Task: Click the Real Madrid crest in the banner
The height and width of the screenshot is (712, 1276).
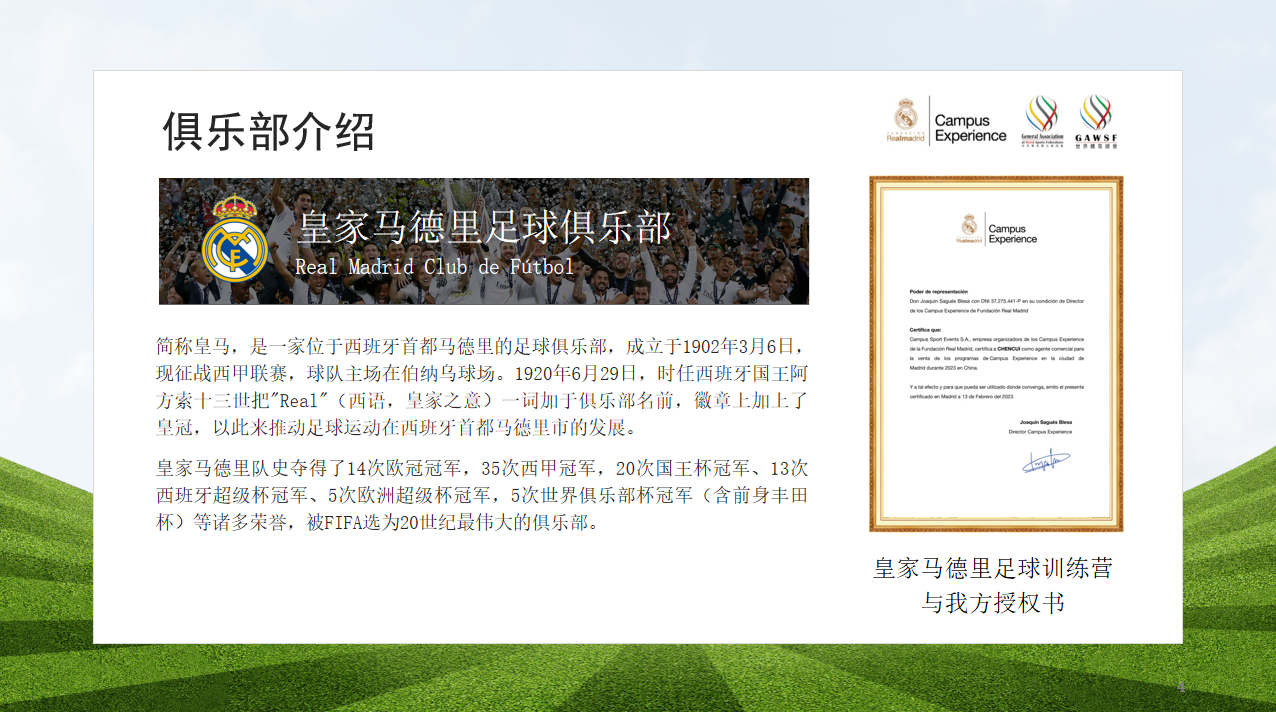Action: tap(234, 240)
